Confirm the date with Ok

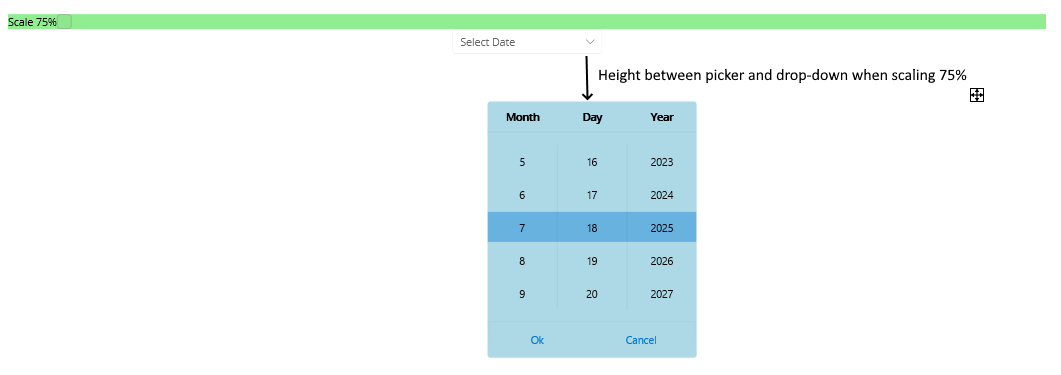(x=537, y=340)
